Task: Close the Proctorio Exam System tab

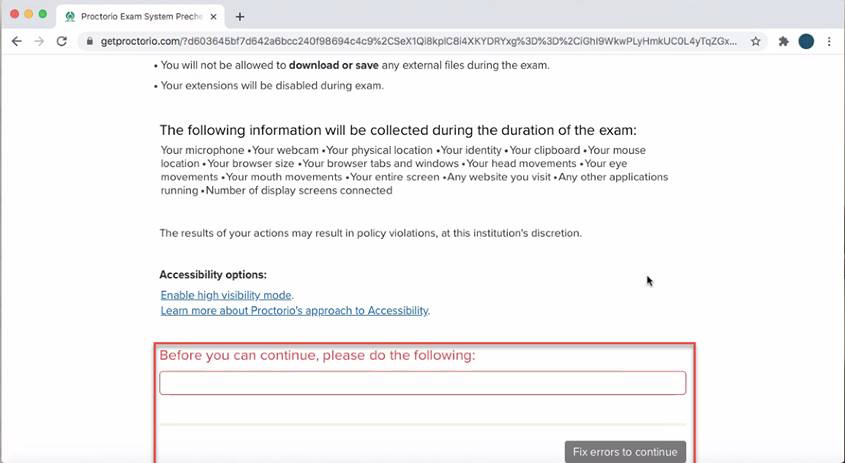Action: 214,16
